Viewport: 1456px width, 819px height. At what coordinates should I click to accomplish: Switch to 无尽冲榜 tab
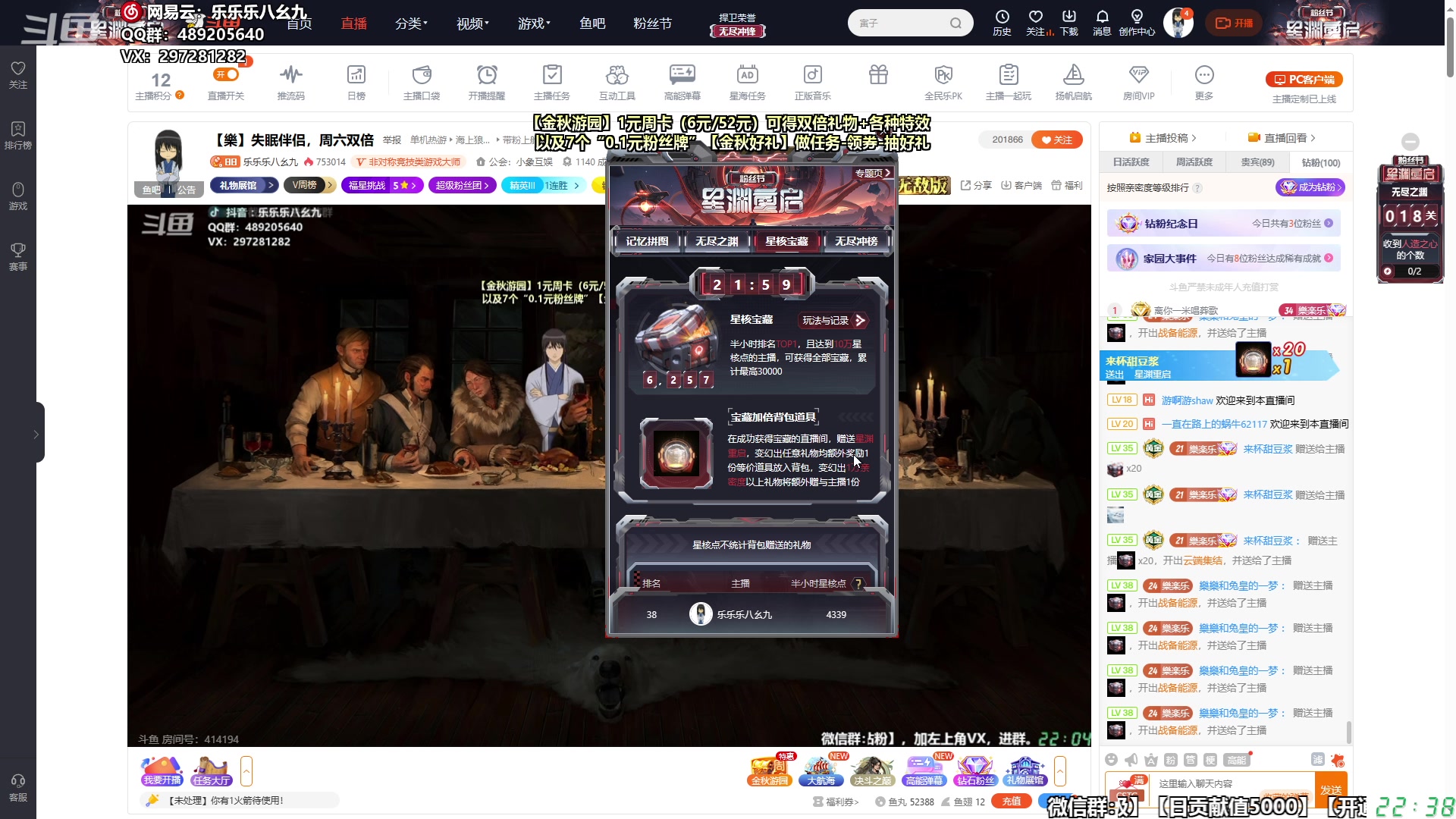(856, 241)
